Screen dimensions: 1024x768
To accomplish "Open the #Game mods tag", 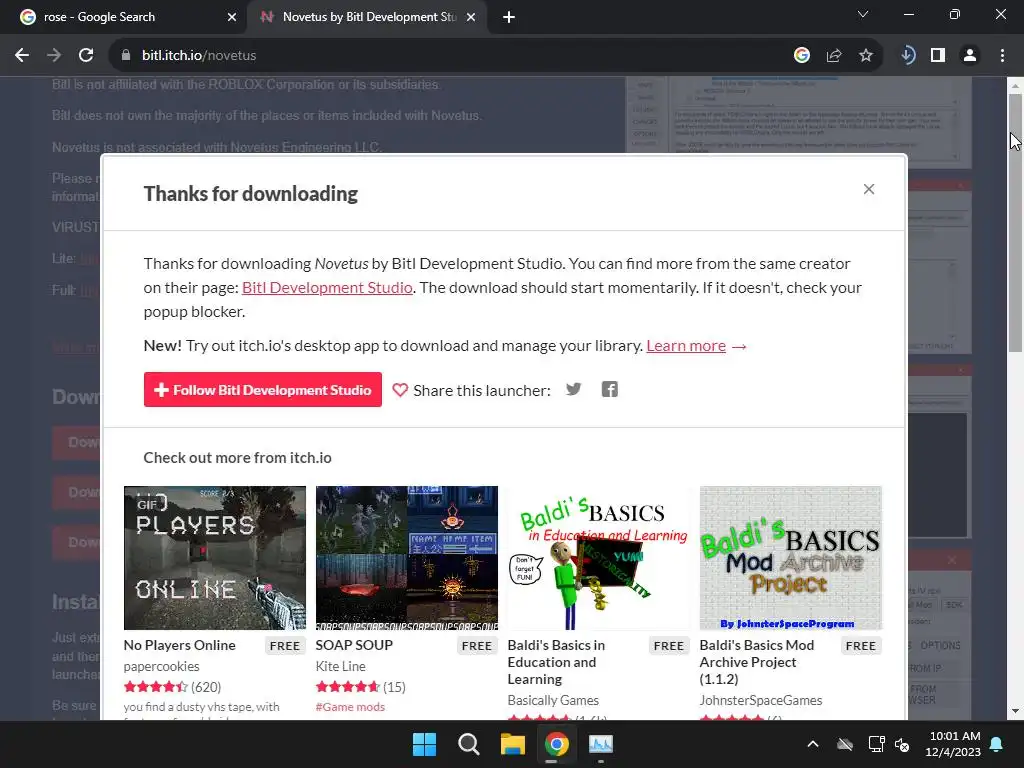I will pyautogui.click(x=350, y=707).
